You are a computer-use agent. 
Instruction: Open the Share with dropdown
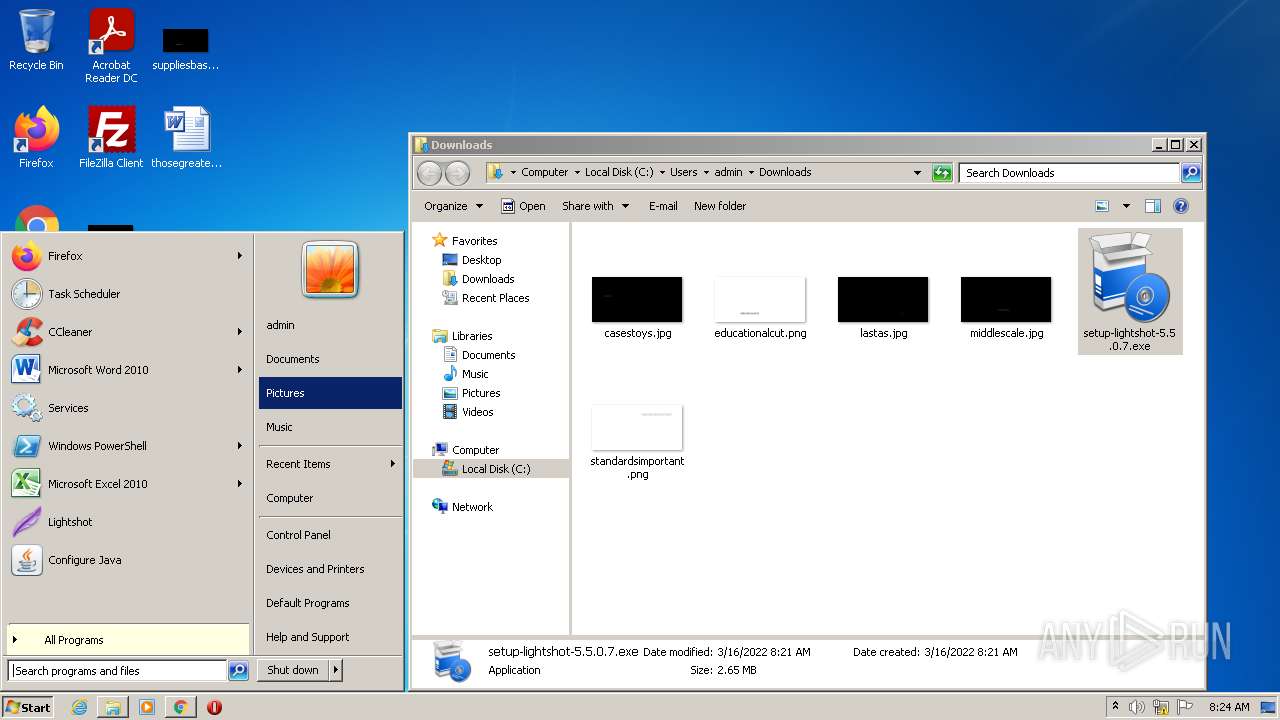pyautogui.click(x=596, y=206)
